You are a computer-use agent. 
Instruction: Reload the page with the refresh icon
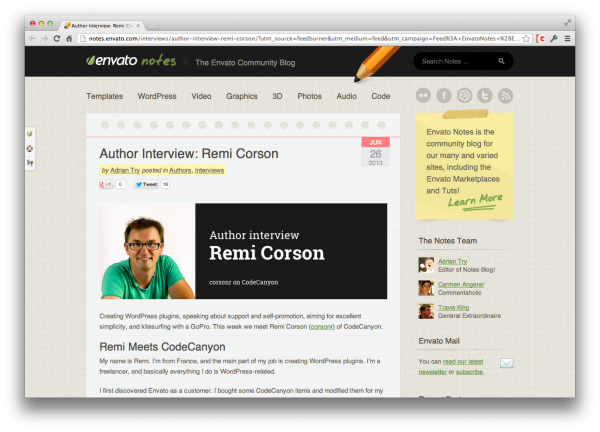[57, 39]
